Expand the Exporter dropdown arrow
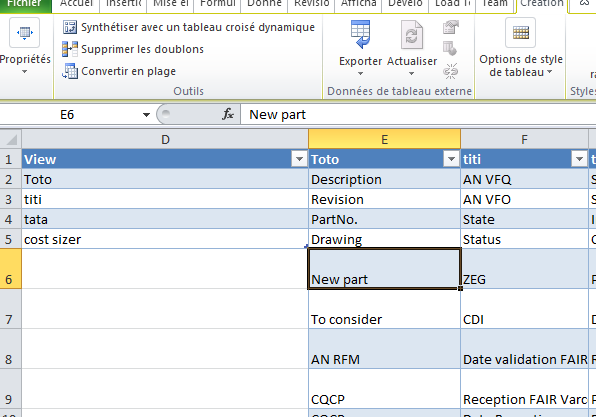 (360, 73)
